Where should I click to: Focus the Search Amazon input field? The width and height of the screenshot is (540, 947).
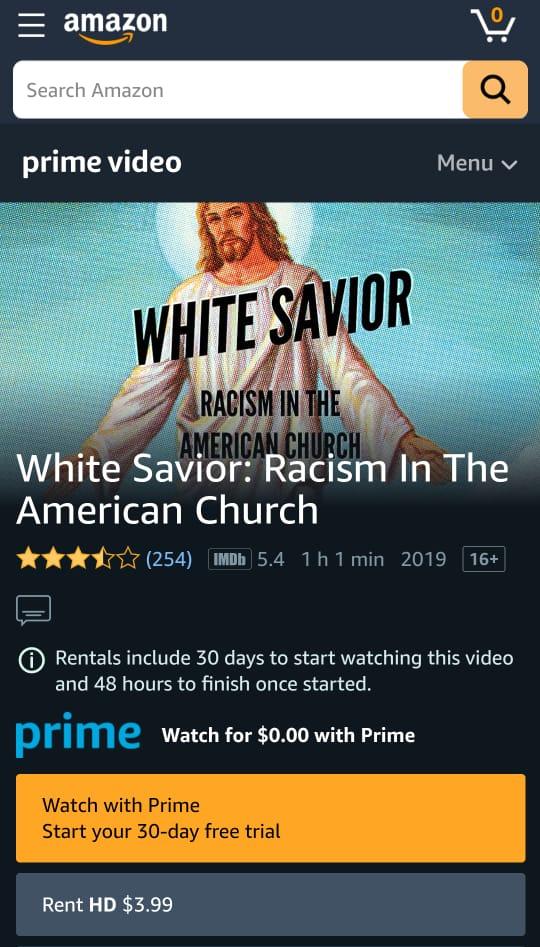(x=238, y=90)
